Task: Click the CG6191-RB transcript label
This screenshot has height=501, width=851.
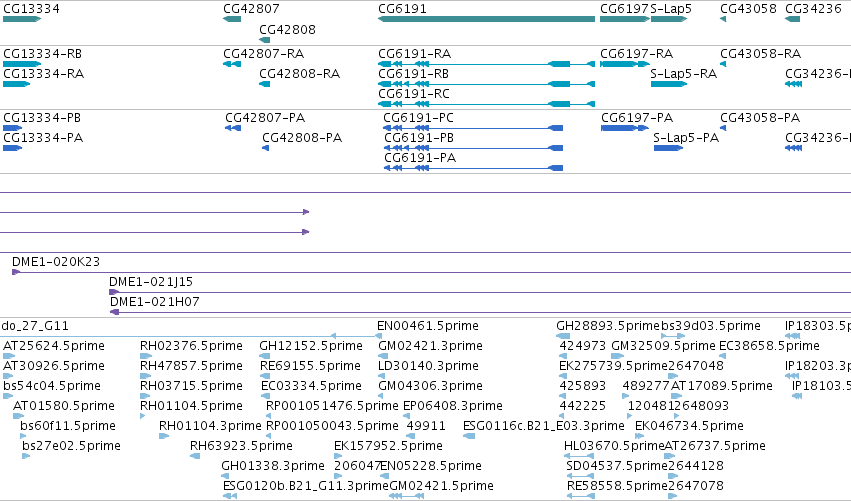Action: (x=414, y=74)
